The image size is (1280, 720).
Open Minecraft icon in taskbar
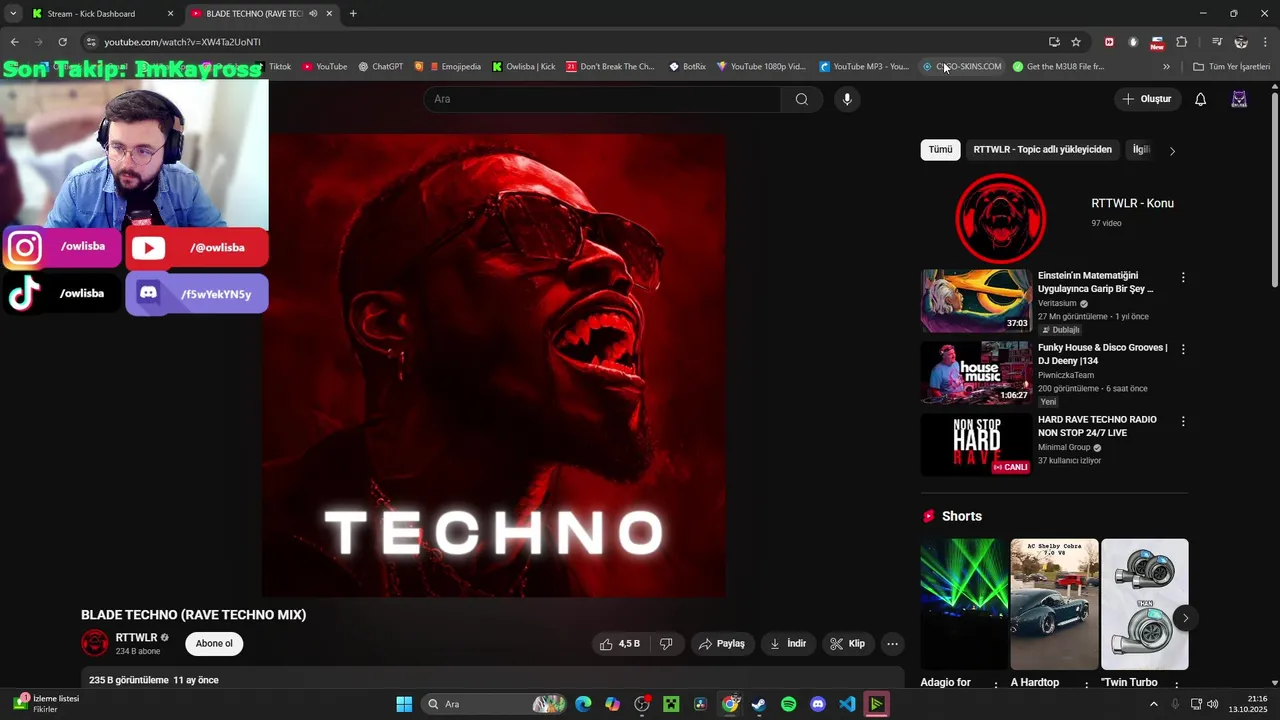pyautogui.click(x=671, y=704)
